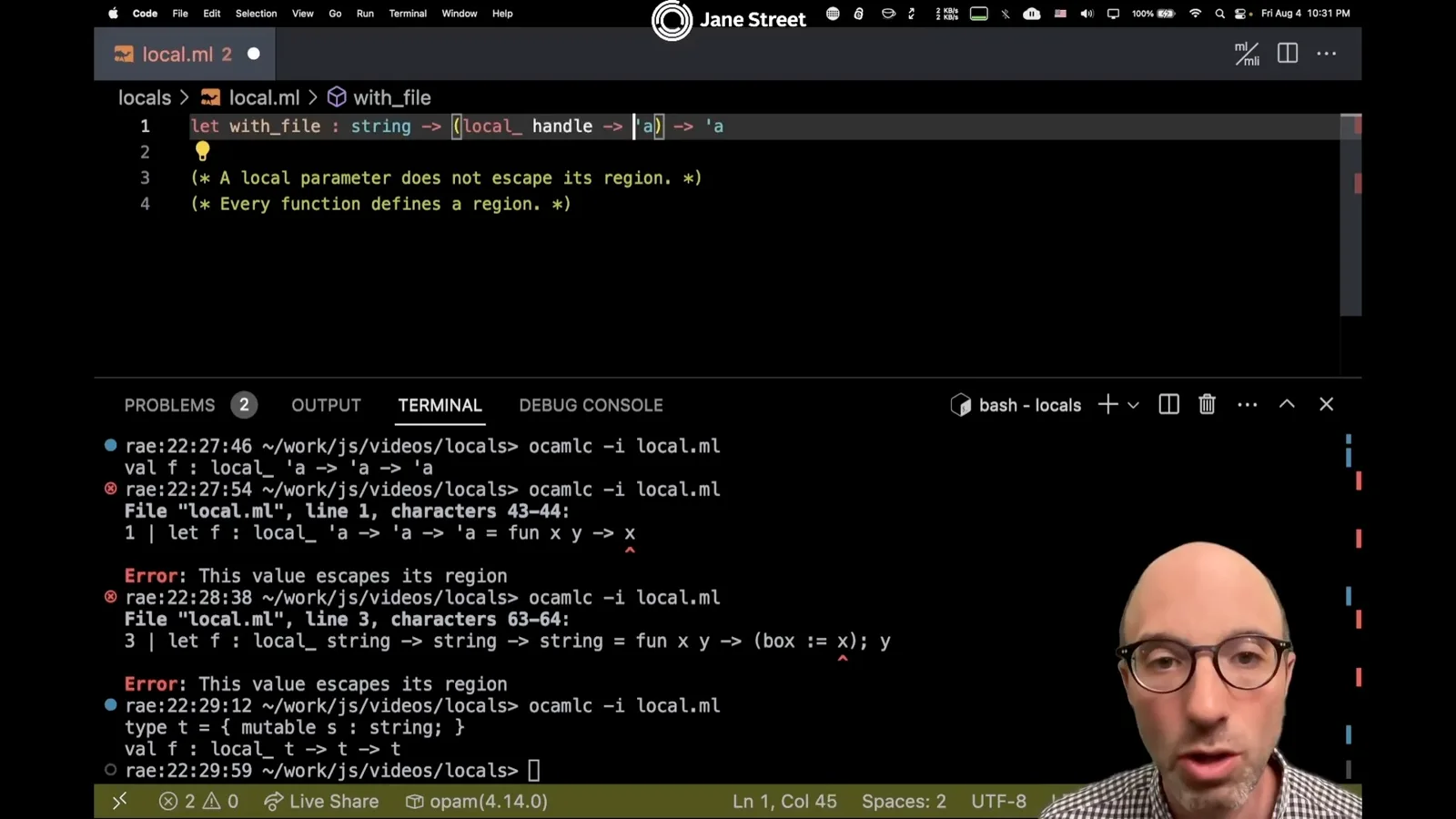The height and width of the screenshot is (819, 1456).
Task: Open the local.ml breadcrumb
Action: 250,97
